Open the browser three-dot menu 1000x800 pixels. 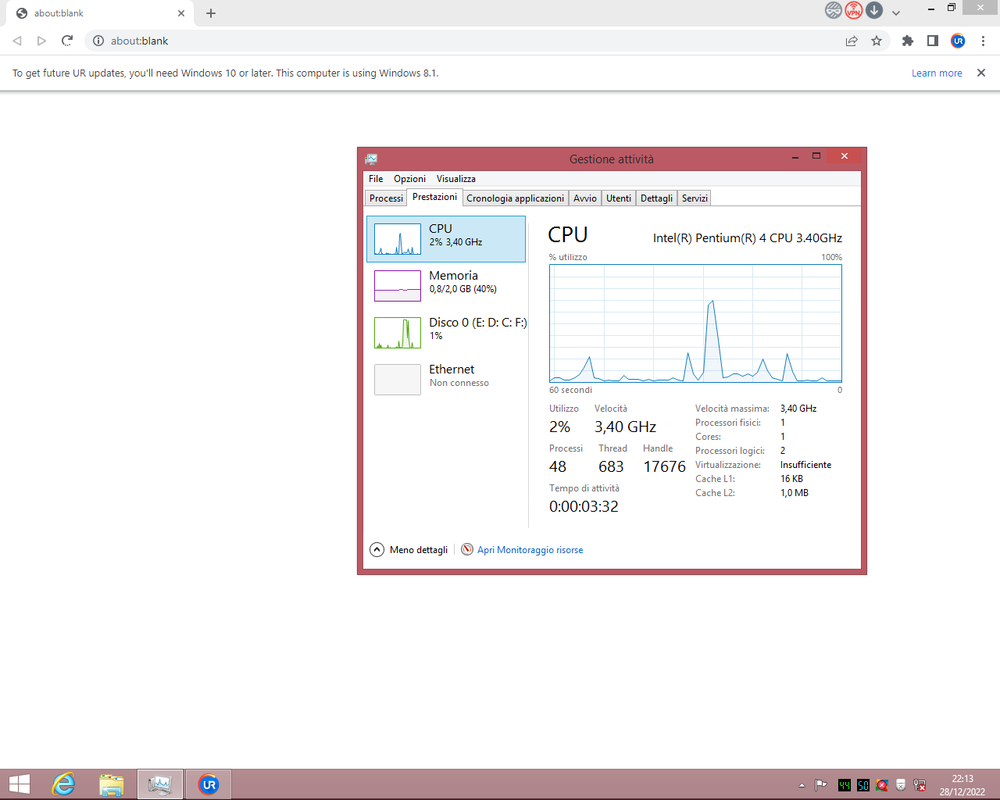pos(983,41)
